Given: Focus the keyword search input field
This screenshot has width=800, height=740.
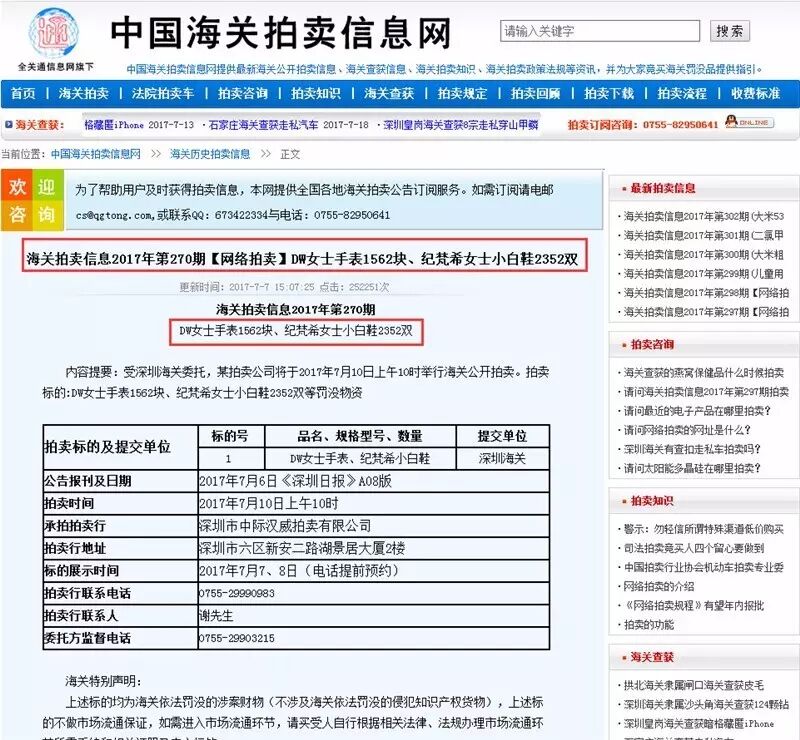Looking at the screenshot, I should point(599,31).
